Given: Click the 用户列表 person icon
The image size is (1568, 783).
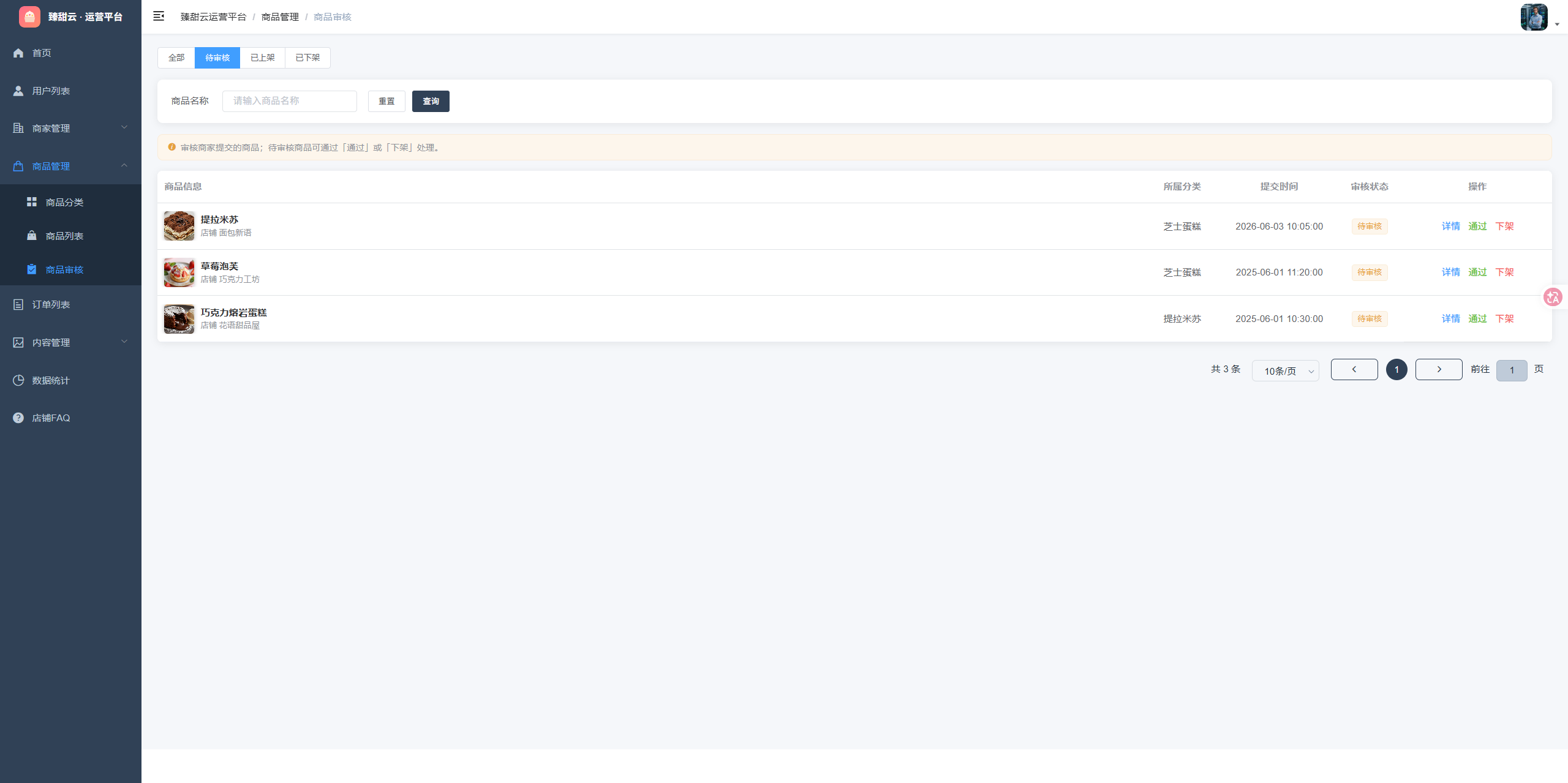Looking at the screenshot, I should pos(18,91).
